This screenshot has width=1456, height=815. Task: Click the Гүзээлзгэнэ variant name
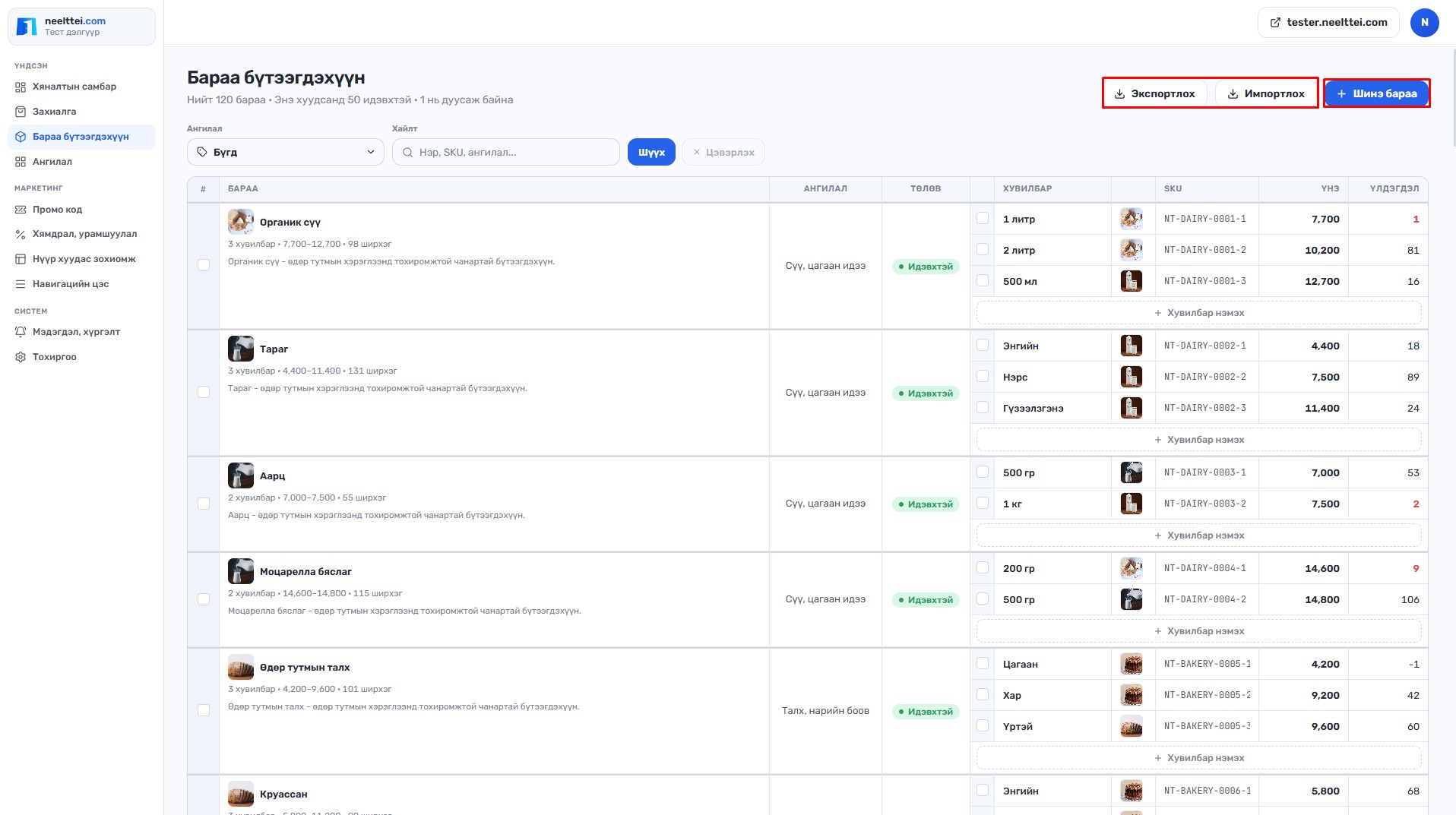(x=1033, y=408)
